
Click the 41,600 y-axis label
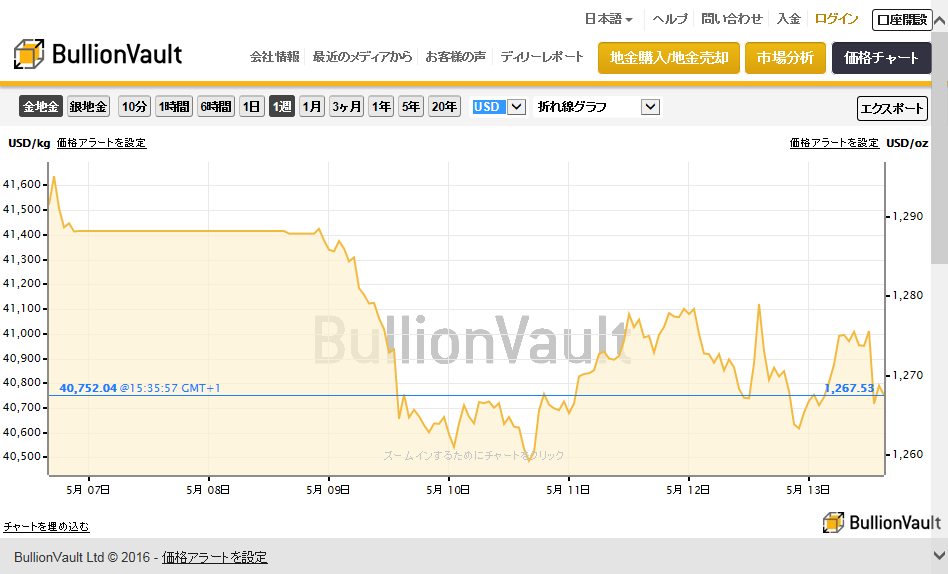[x=22, y=184]
